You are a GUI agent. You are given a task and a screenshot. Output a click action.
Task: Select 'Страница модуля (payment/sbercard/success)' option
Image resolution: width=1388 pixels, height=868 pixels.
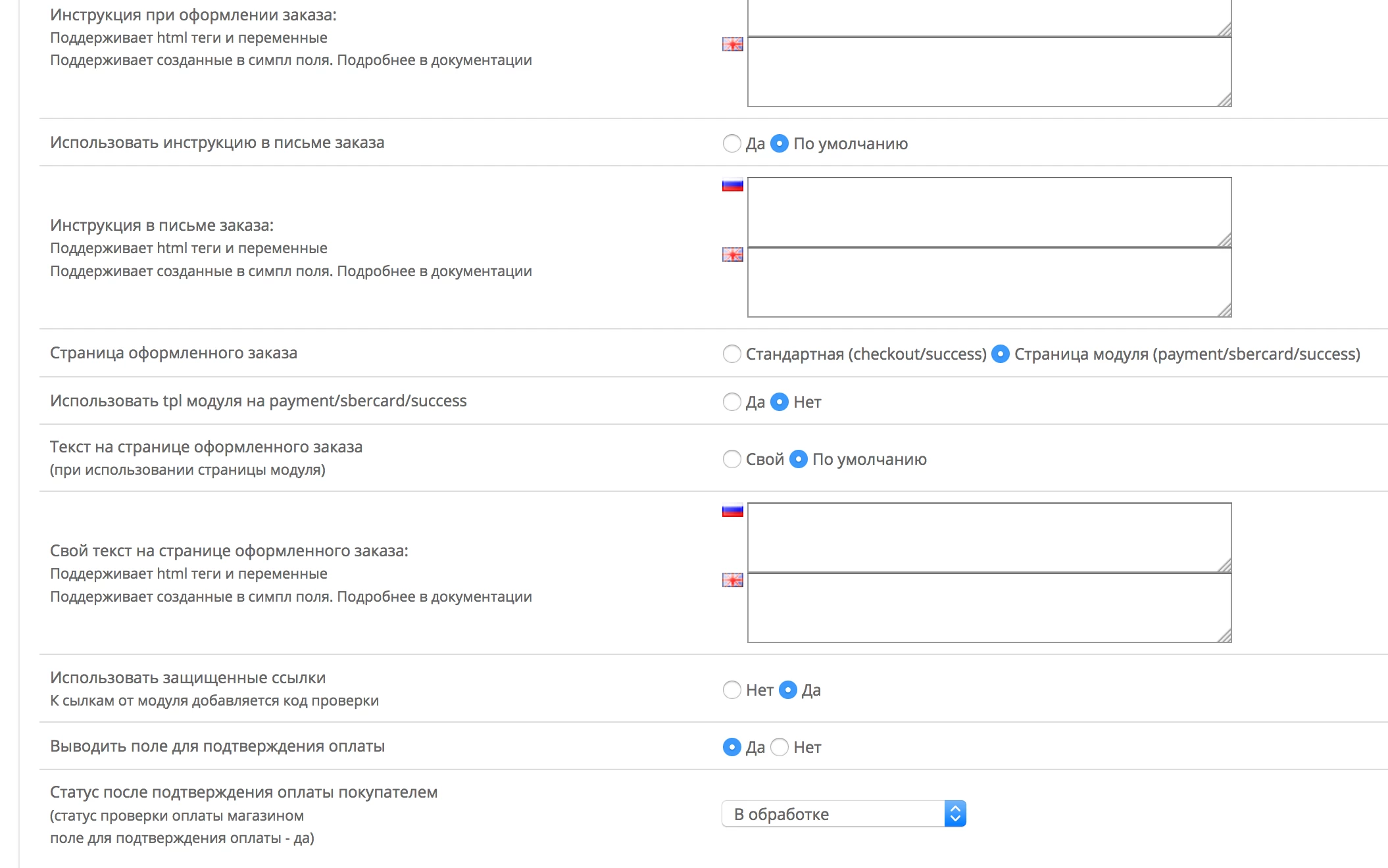[1000, 354]
